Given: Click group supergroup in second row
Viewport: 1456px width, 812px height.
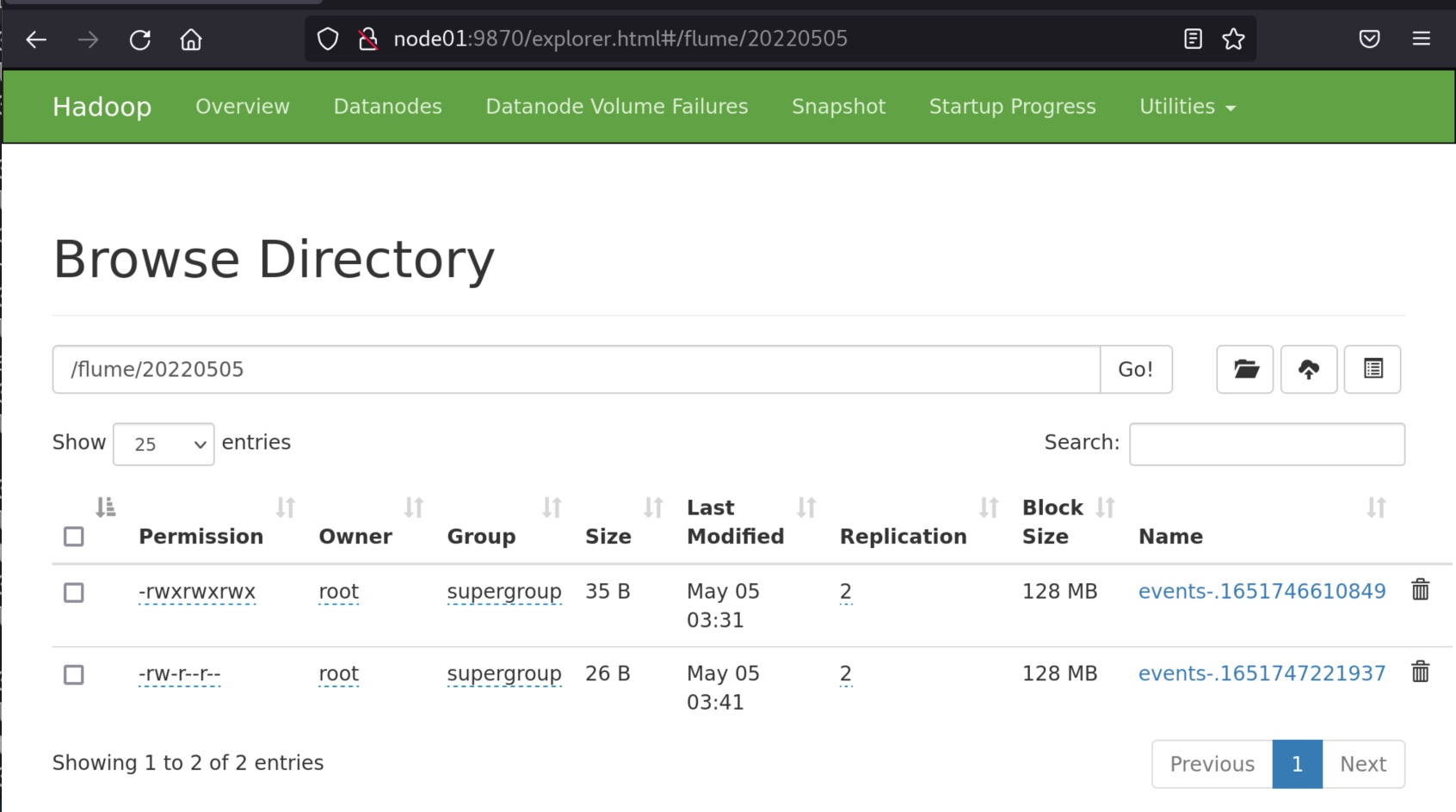Looking at the screenshot, I should [x=504, y=674].
